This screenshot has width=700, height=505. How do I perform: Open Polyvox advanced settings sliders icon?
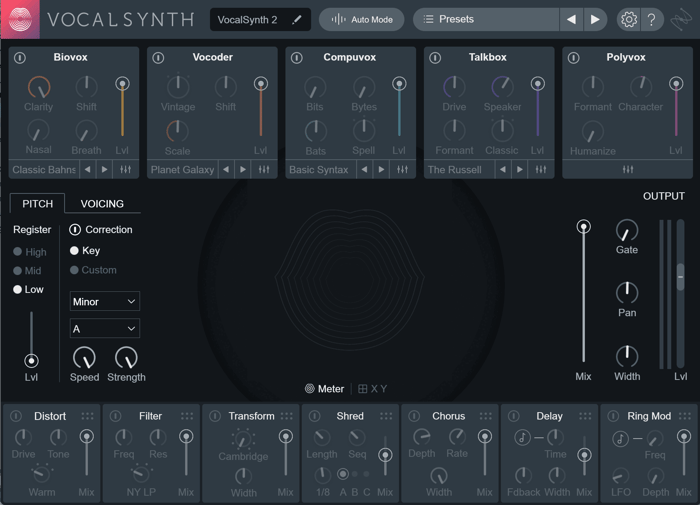[628, 170]
